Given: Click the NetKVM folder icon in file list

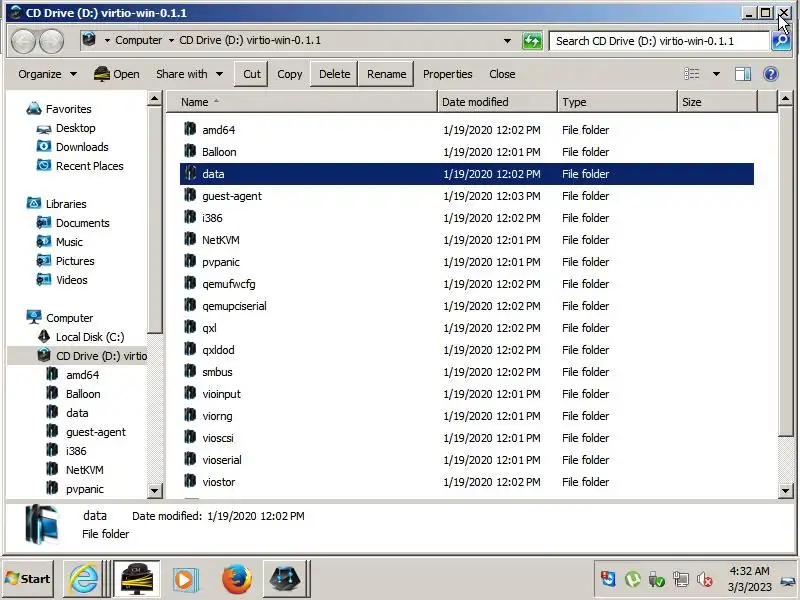Looking at the screenshot, I should click(190, 239).
